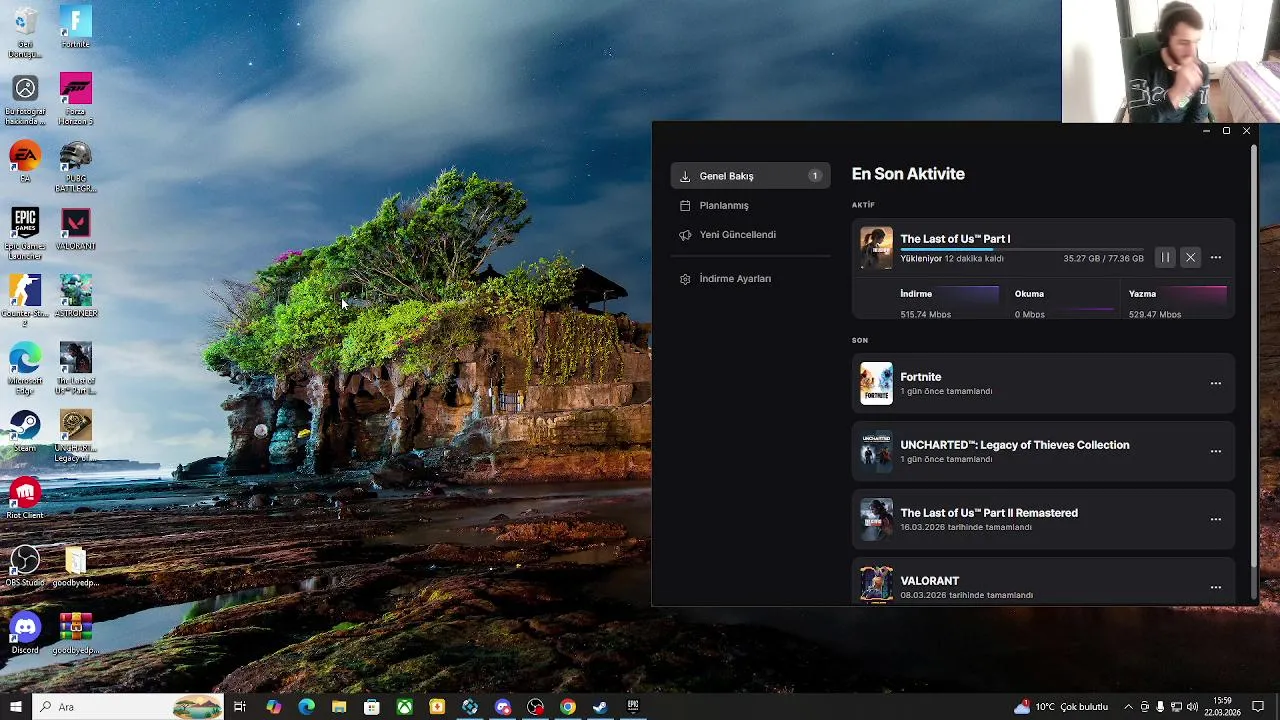Open the clock showing 15:59
The width and height of the screenshot is (1280, 720).
1221,707
